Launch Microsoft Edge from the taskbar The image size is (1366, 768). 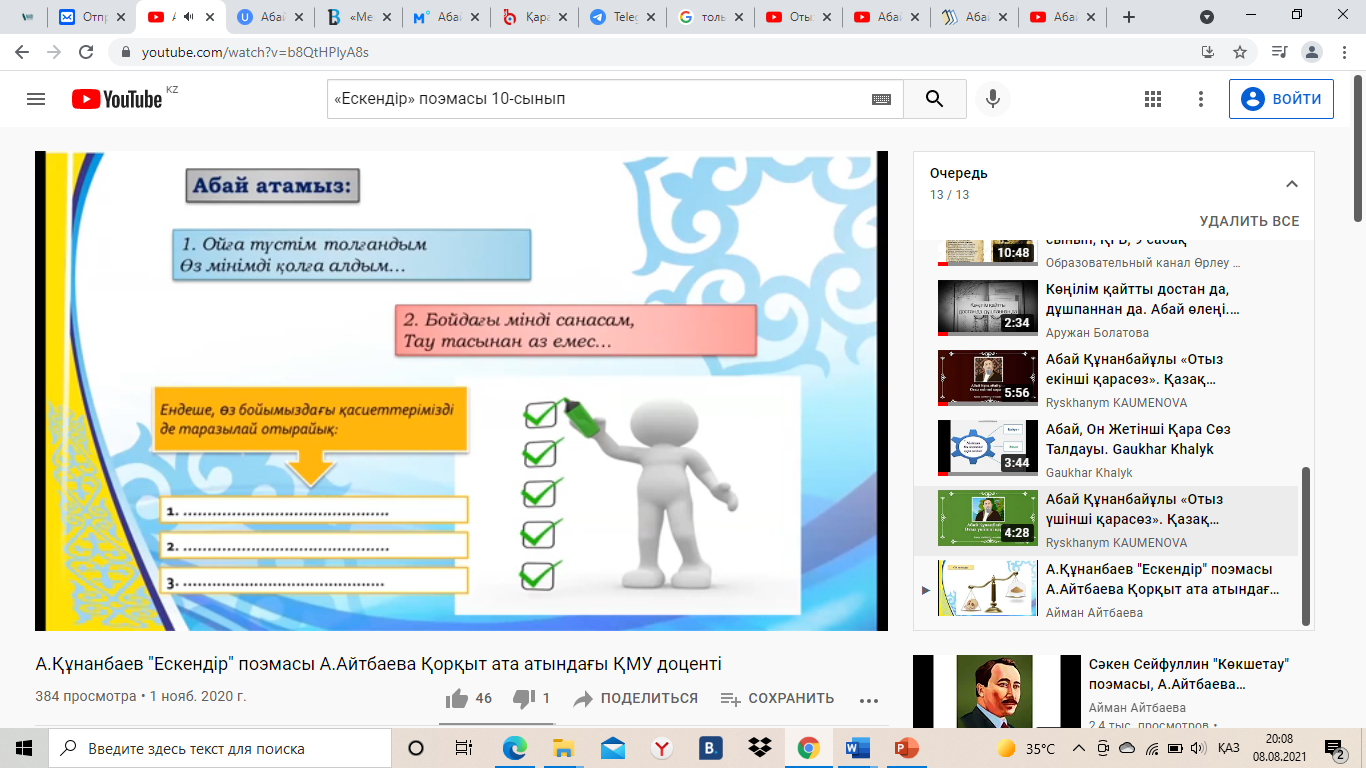click(514, 748)
